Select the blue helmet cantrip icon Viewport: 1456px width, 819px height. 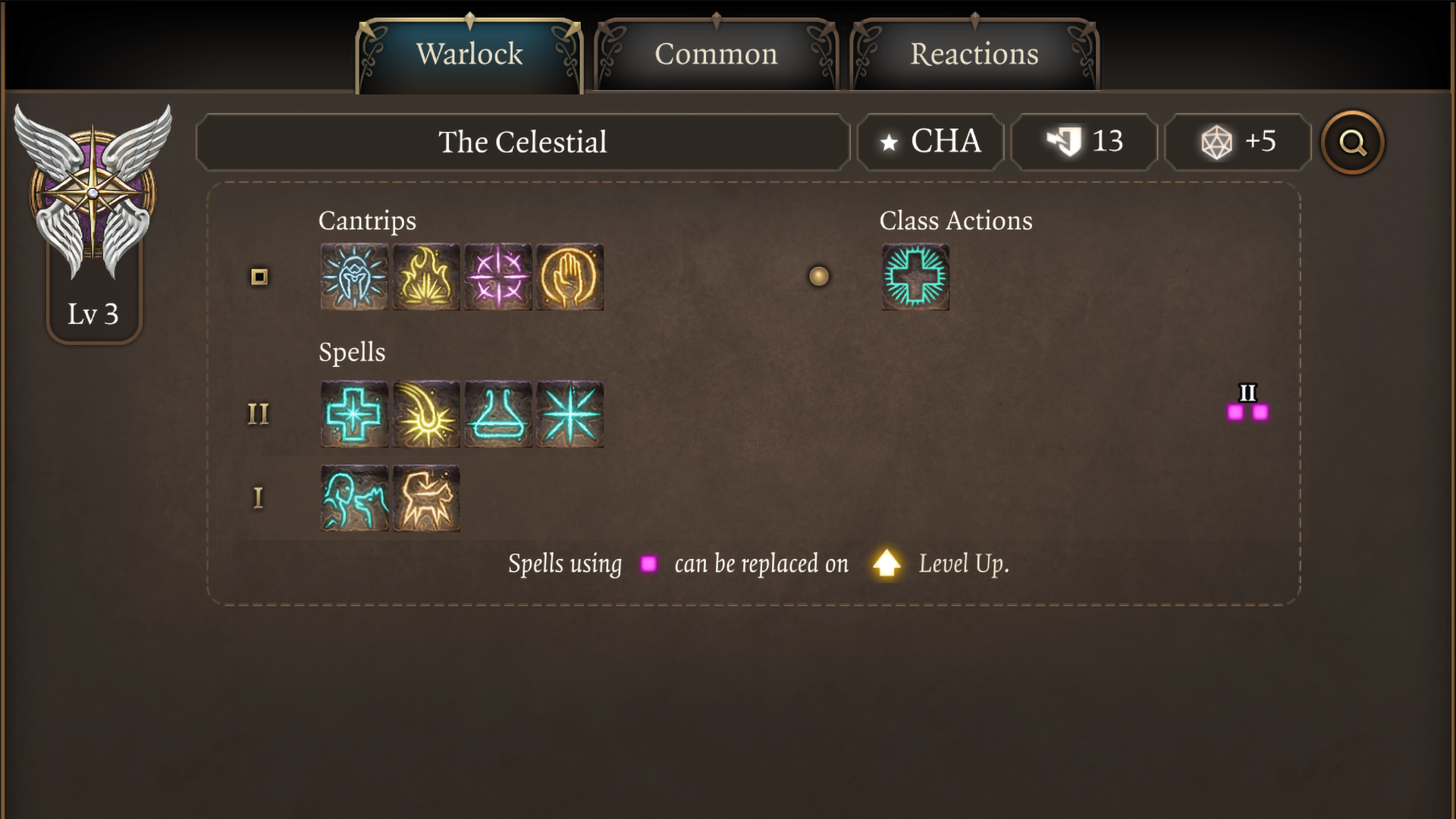click(354, 277)
